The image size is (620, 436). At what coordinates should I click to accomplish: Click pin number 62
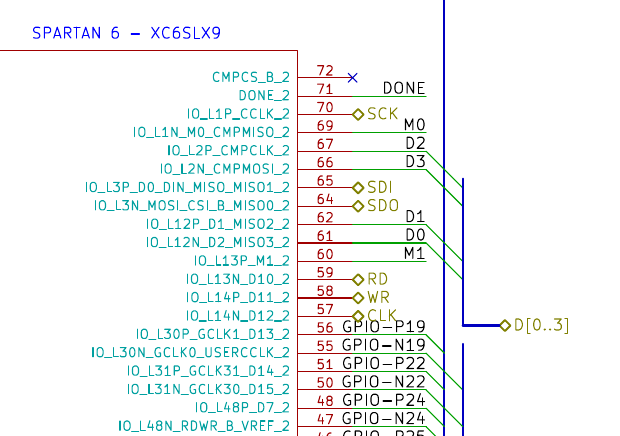click(325, 218)
